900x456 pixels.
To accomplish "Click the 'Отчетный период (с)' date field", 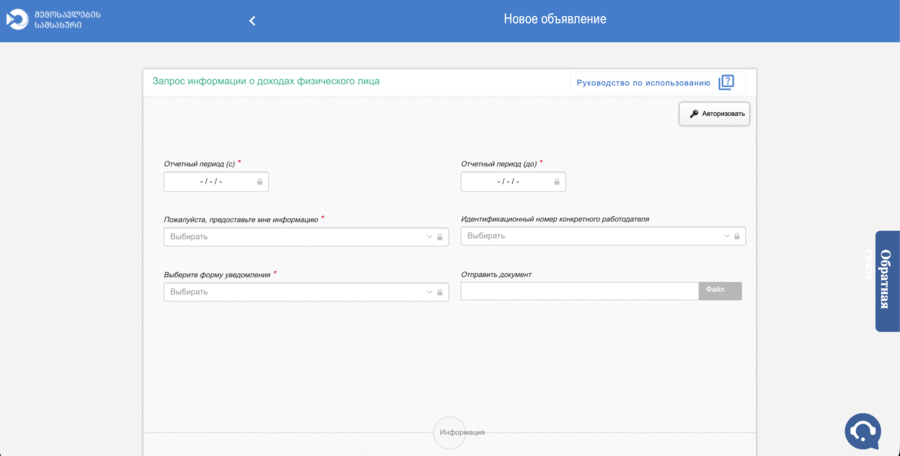I will (210, 182).
